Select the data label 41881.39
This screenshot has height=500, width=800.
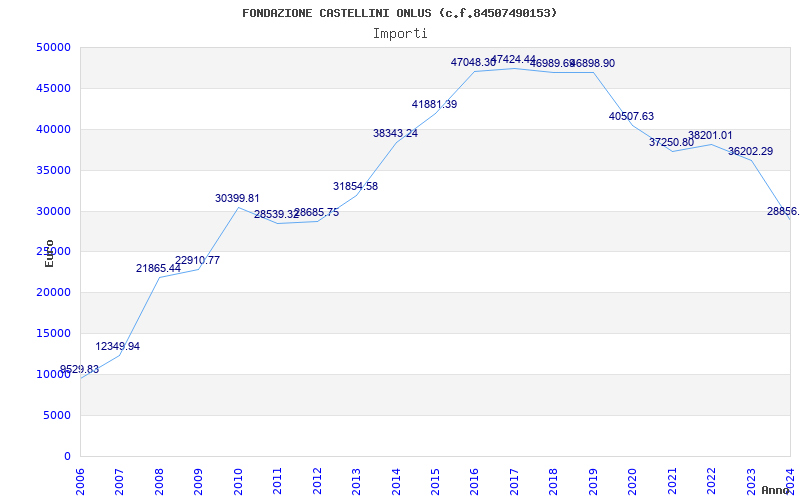coord(435,105)
